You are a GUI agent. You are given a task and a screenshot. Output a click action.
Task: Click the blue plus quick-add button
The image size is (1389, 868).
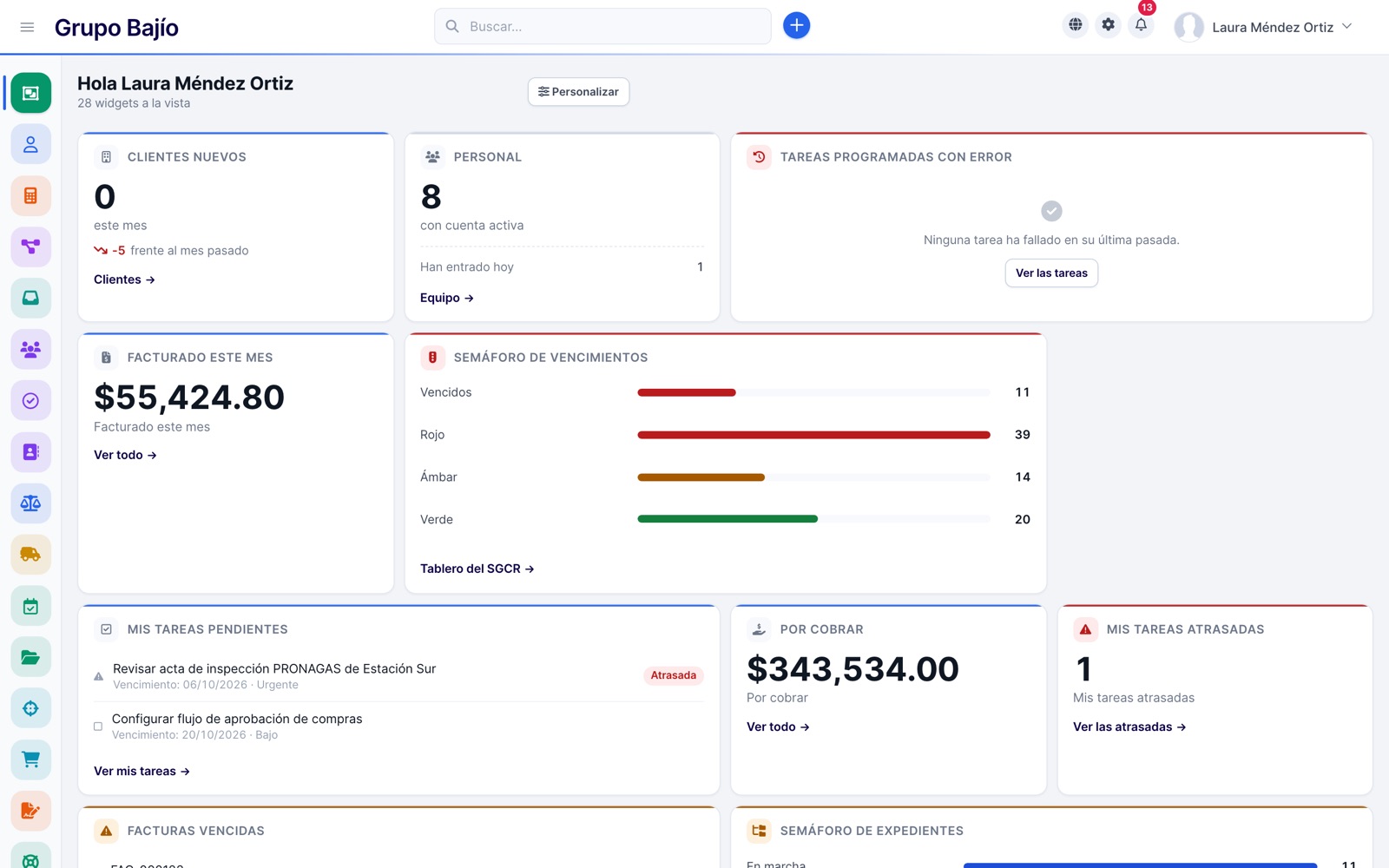[x=796, y=26]
